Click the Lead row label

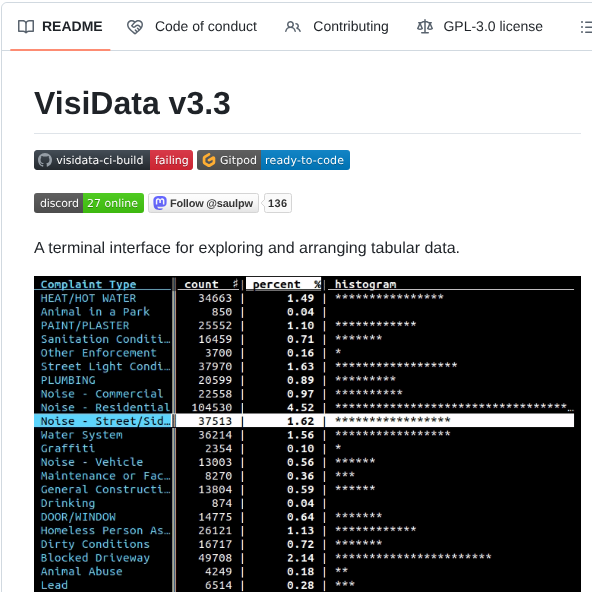click(54, 585)
